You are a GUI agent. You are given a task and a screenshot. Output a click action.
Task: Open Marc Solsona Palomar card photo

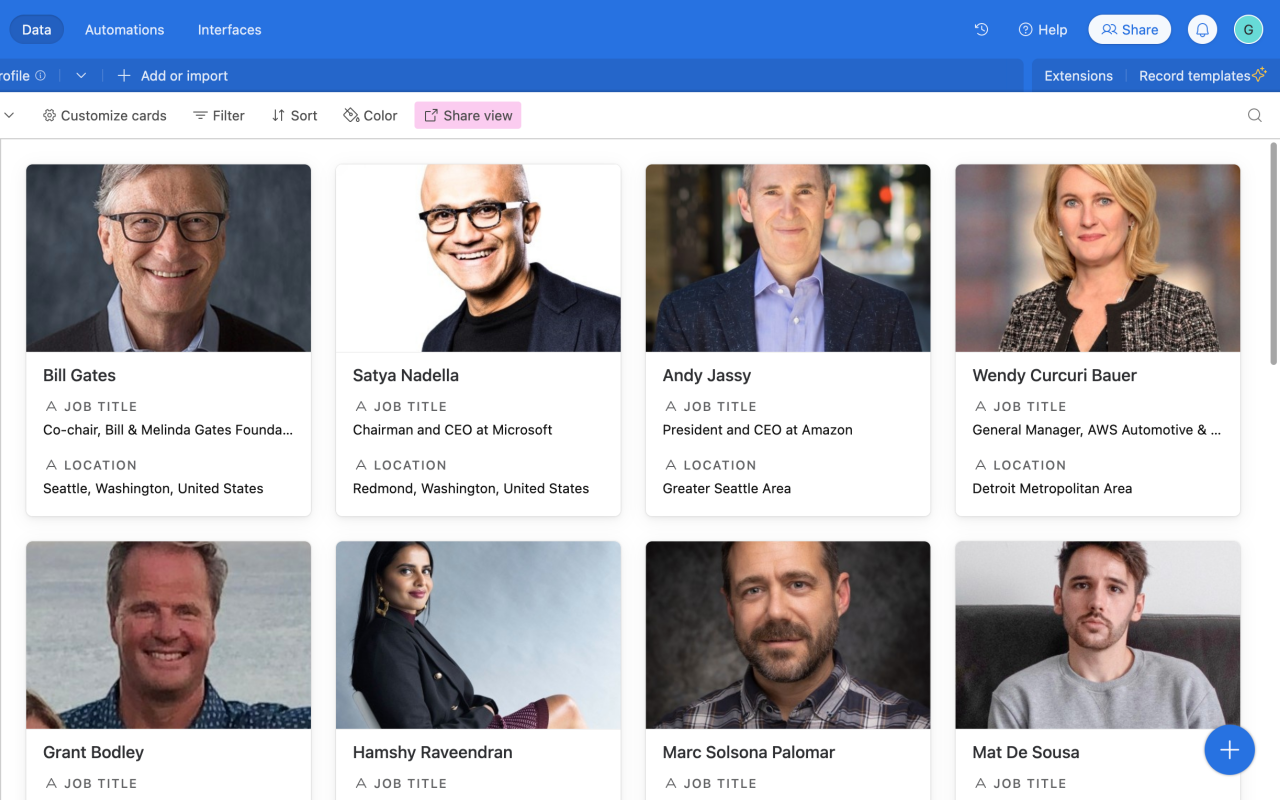(788, 635)
